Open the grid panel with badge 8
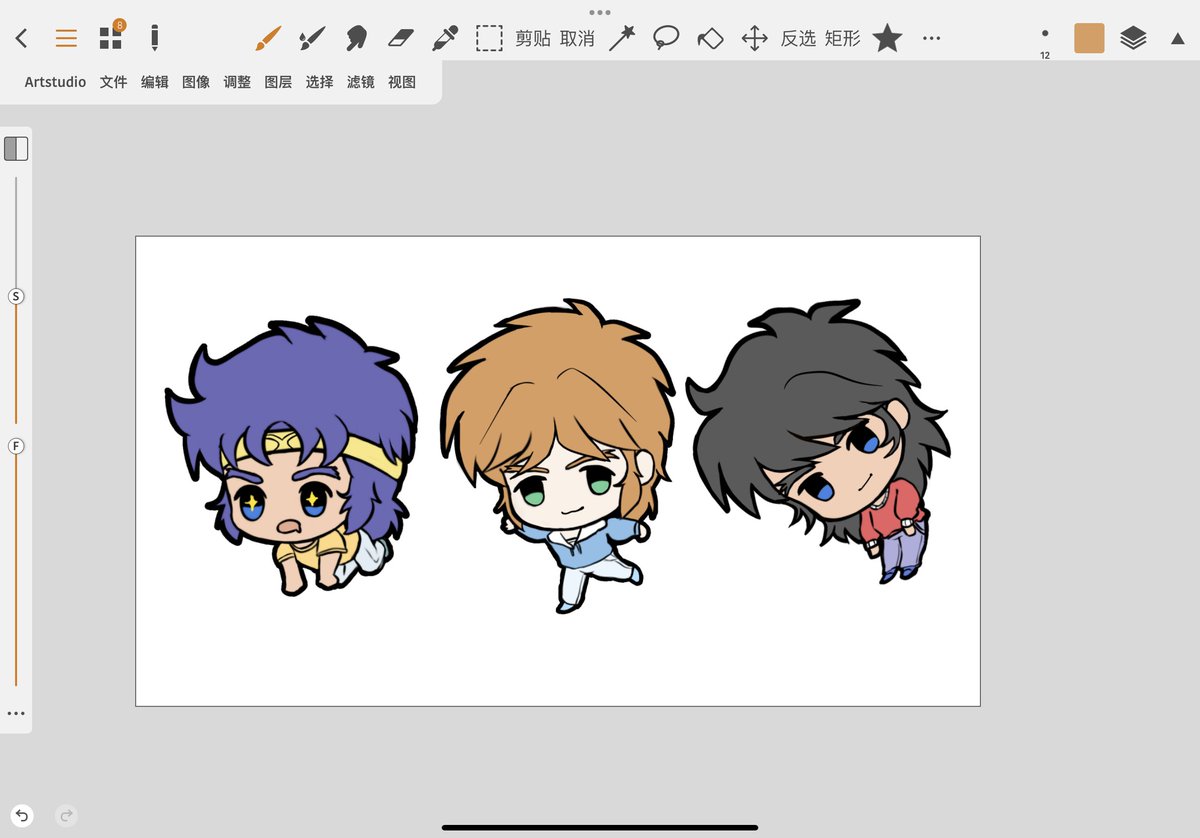This screenshot has width=1200, height=838. [x=111, y=37]
